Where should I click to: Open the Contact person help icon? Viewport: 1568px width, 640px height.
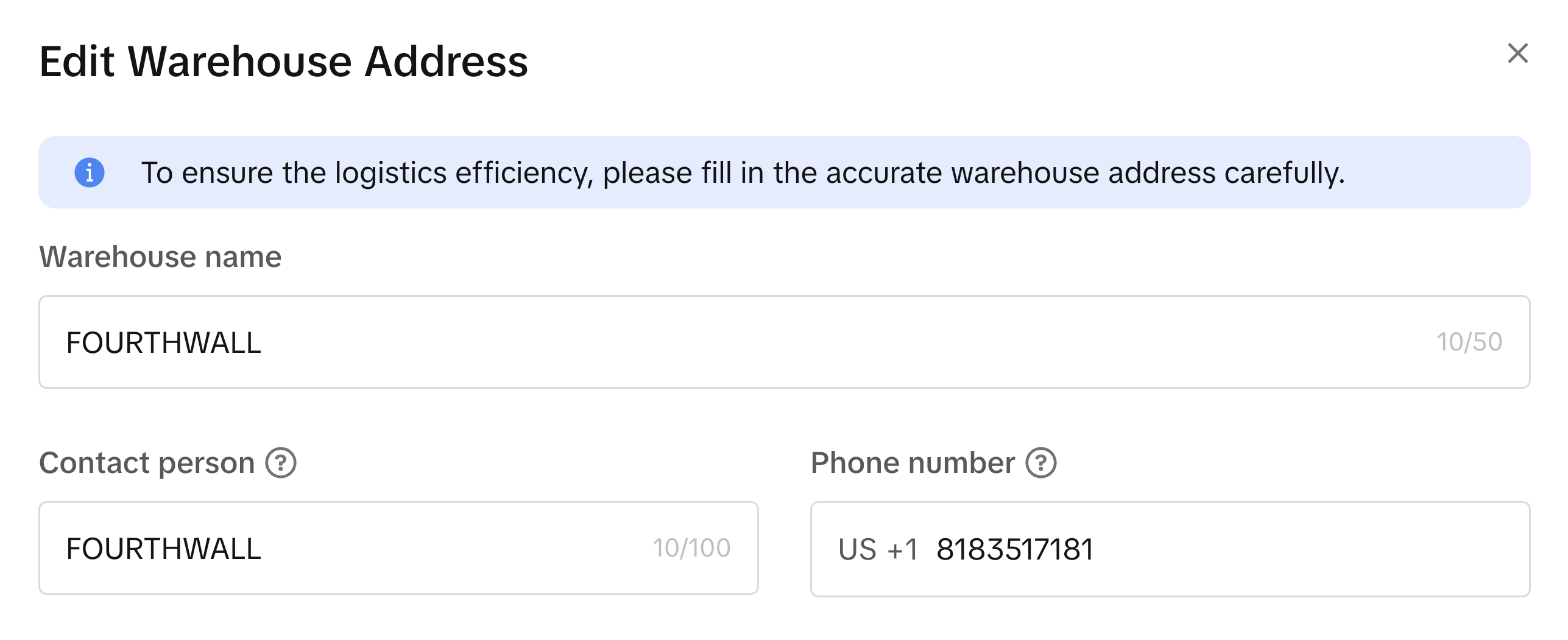click(281, 463)
